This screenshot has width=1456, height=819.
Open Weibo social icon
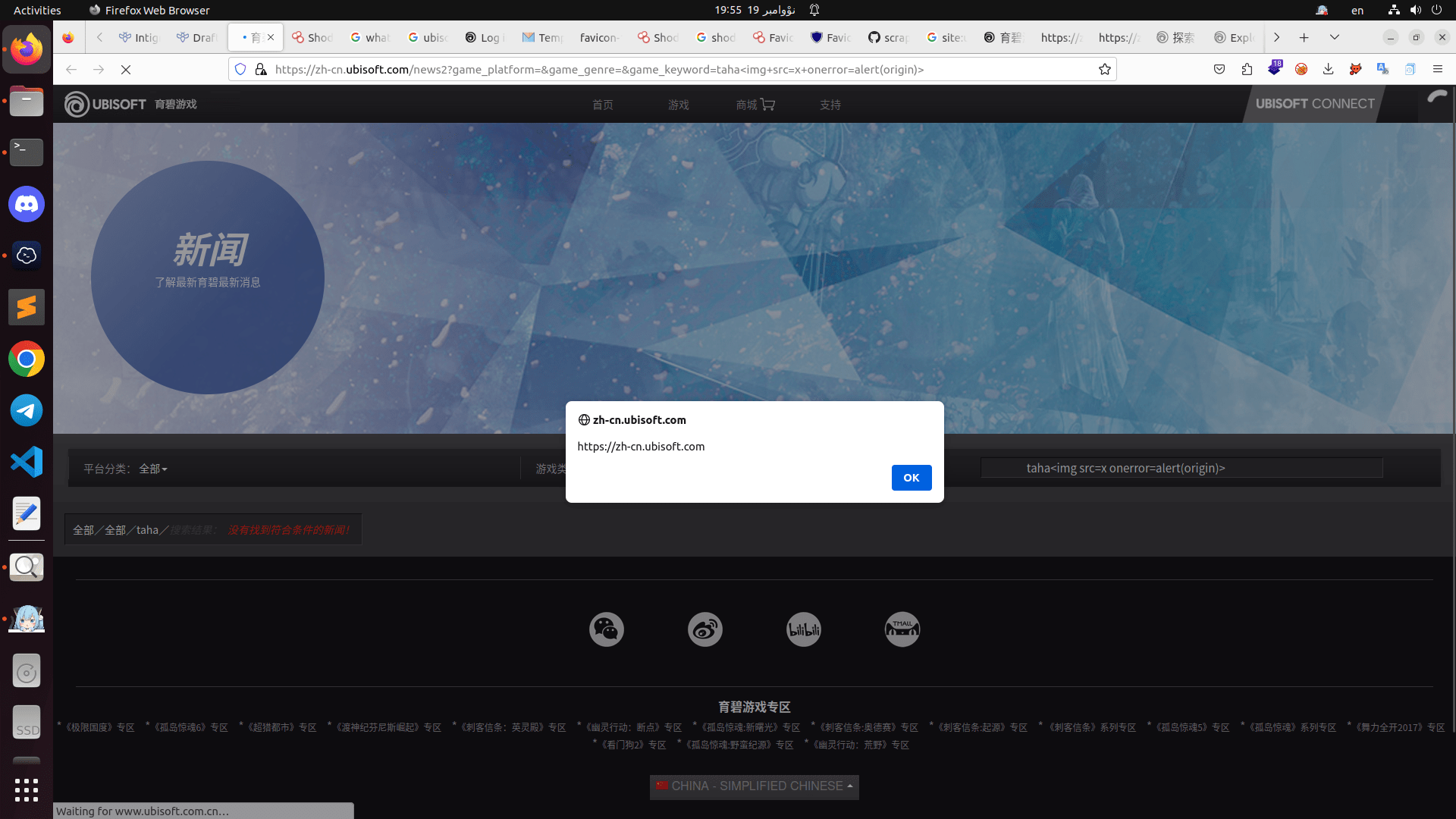tap(705, 629)
